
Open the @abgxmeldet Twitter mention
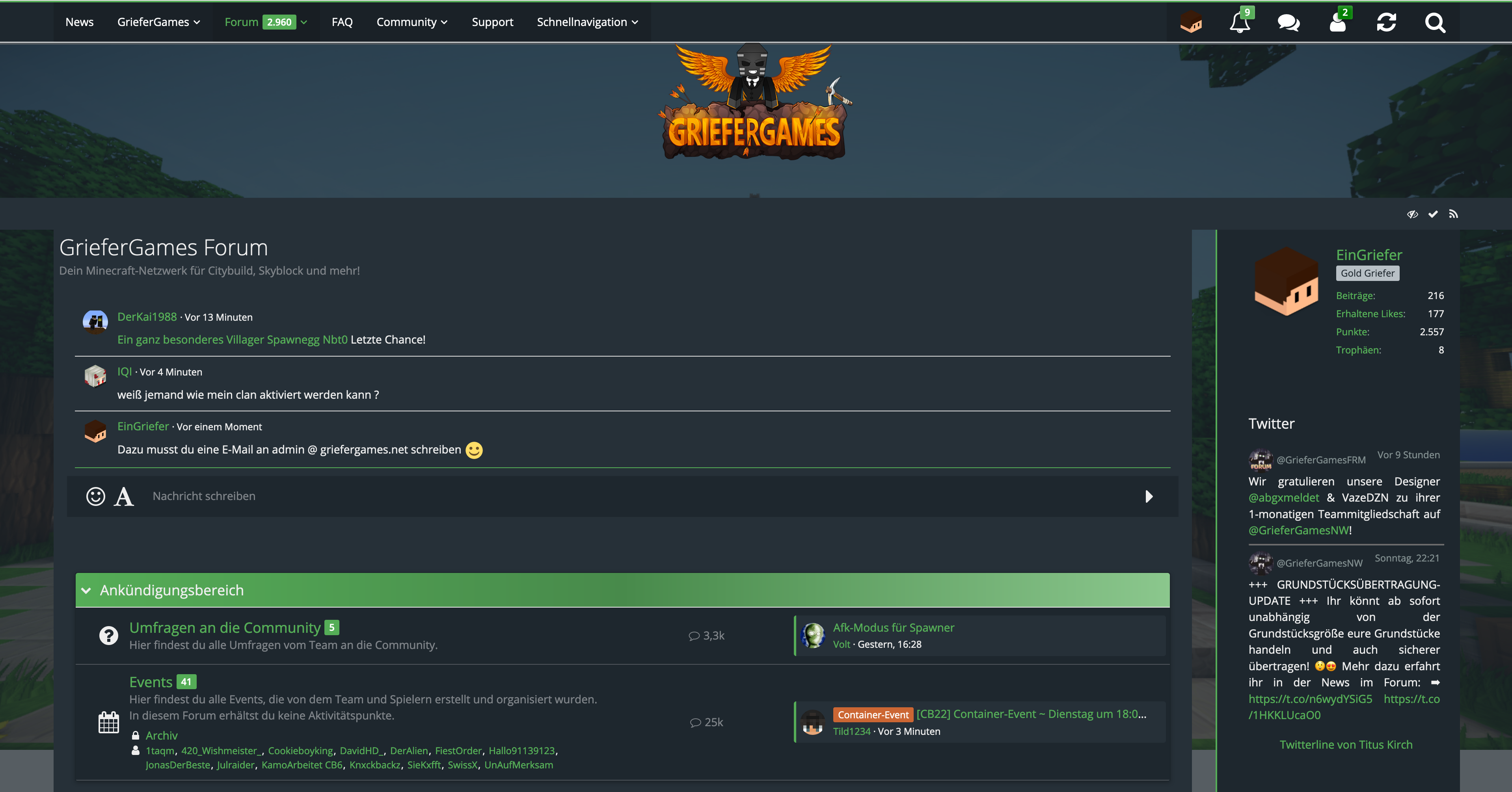[x=1284, y=498]
